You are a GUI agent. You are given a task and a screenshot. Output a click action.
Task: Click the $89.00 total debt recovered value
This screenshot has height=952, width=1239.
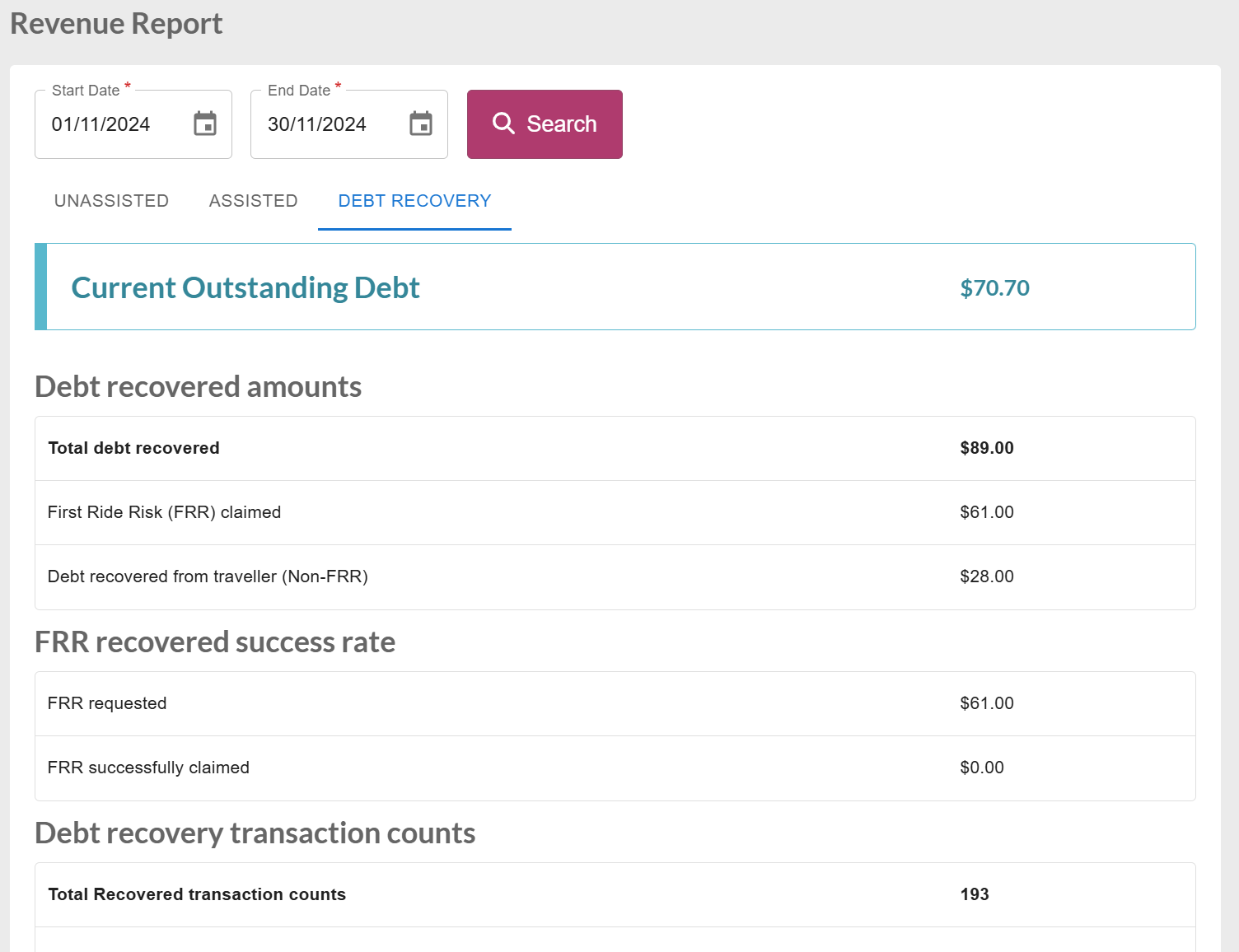[x=987, y=448]
